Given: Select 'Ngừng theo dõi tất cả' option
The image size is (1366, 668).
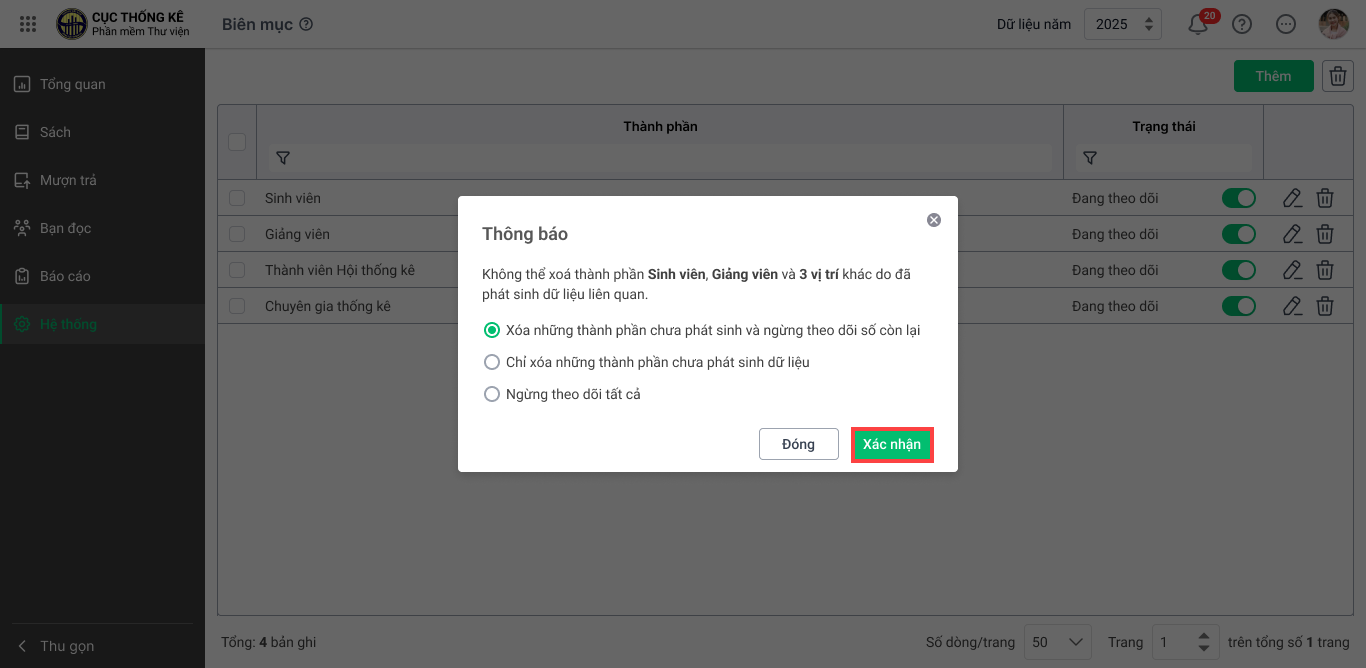Looking at the screenshot, I should click(492, 394).
